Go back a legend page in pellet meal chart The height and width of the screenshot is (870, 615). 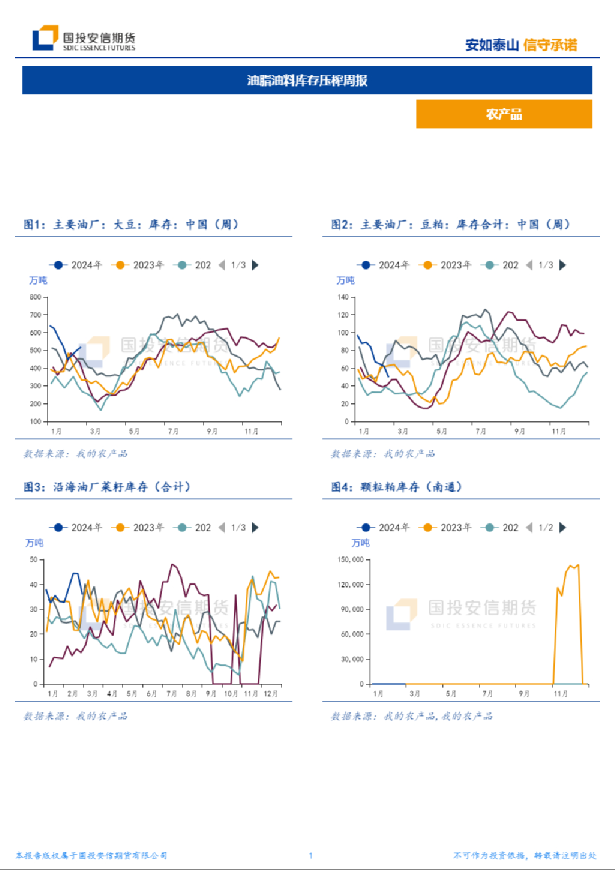(529, 527)
